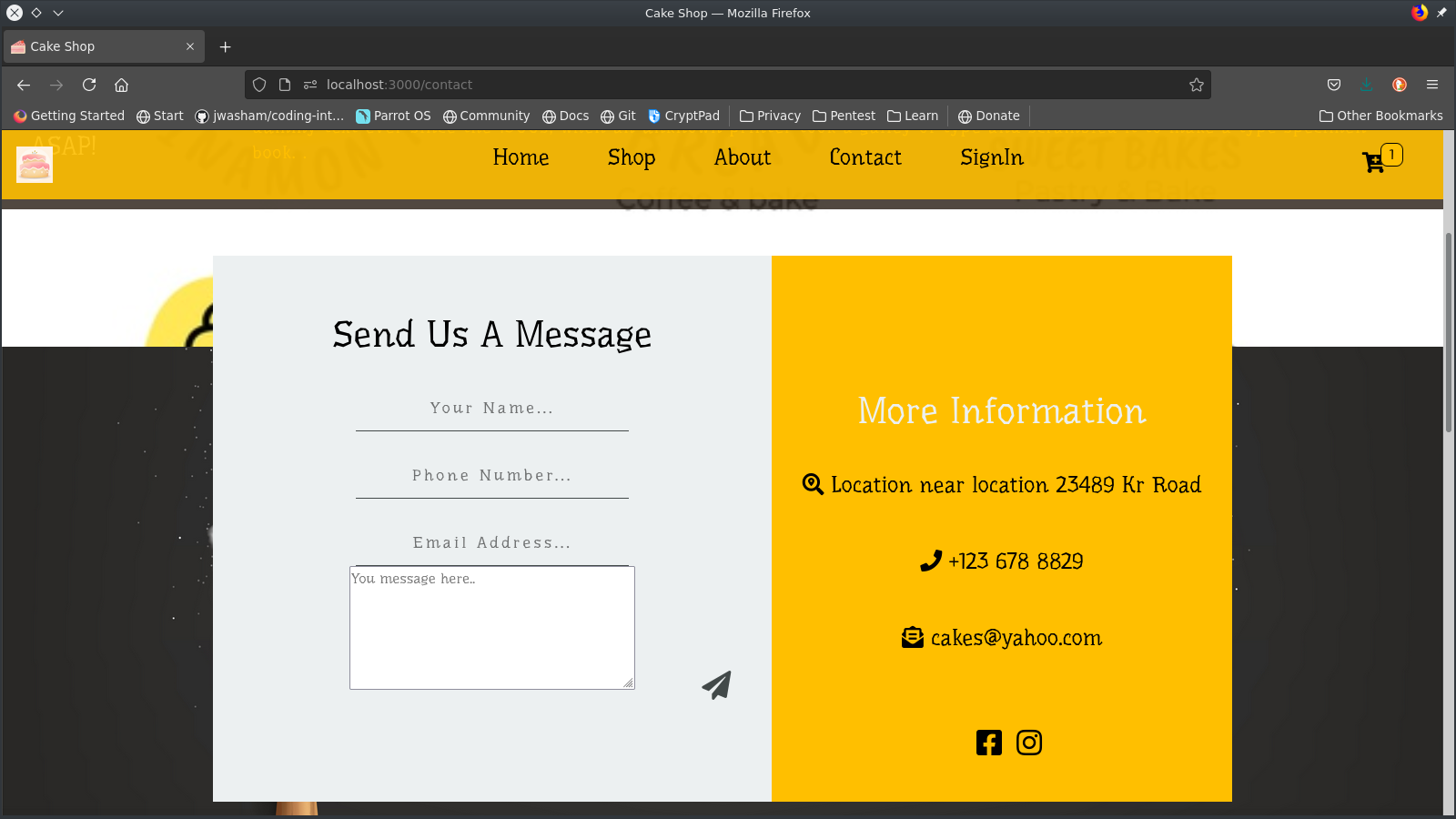Toggle bookmark star for this page
This screenshot has height=819, width=1456.
(1196, 85)
